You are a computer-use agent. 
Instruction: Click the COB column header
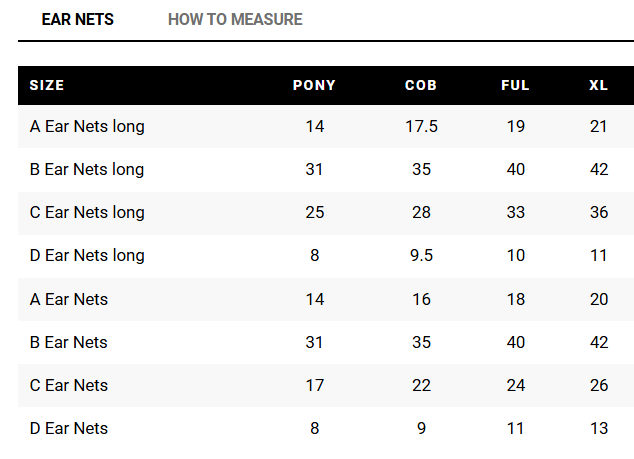point(421,85)
